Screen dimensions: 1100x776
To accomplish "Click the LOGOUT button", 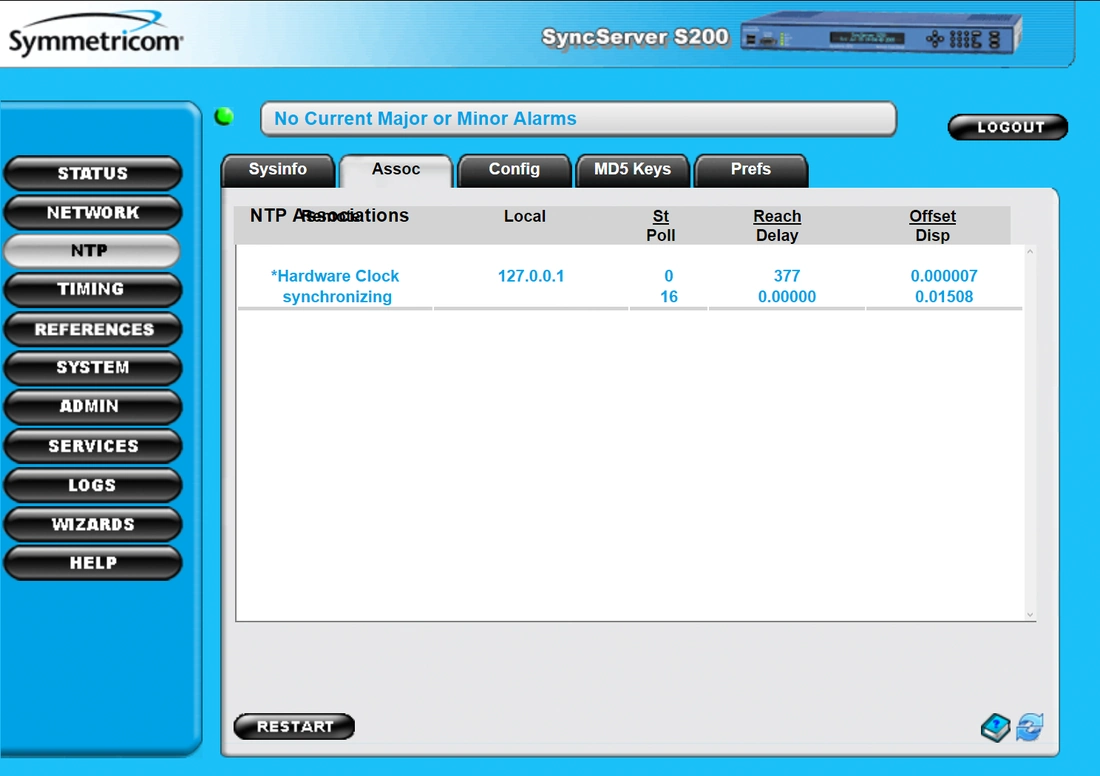I will [x=1008, y=127].
